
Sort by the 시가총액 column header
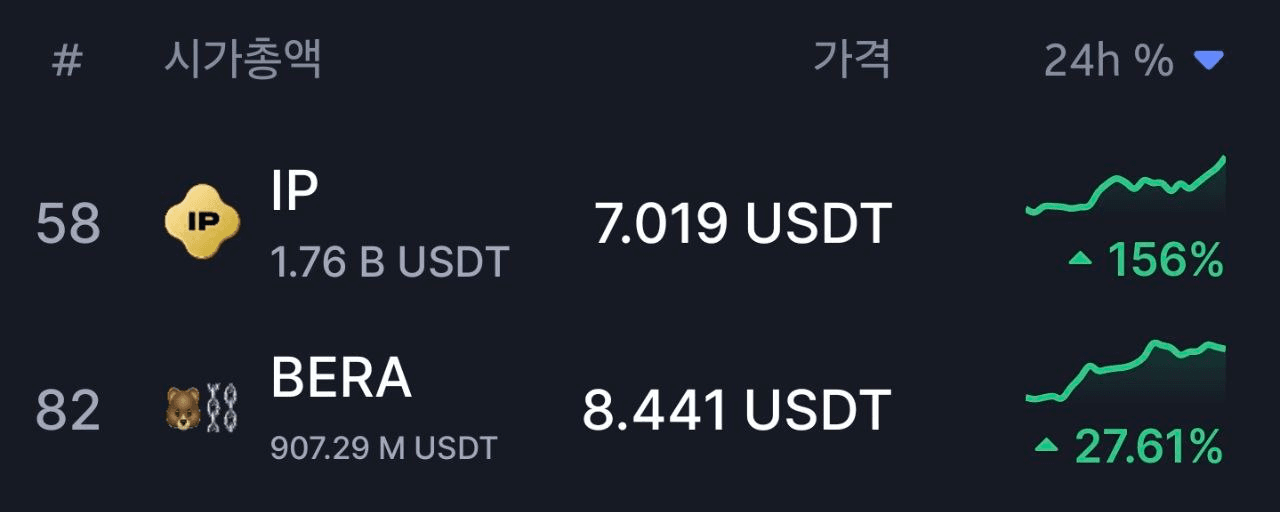click(242, 60)
